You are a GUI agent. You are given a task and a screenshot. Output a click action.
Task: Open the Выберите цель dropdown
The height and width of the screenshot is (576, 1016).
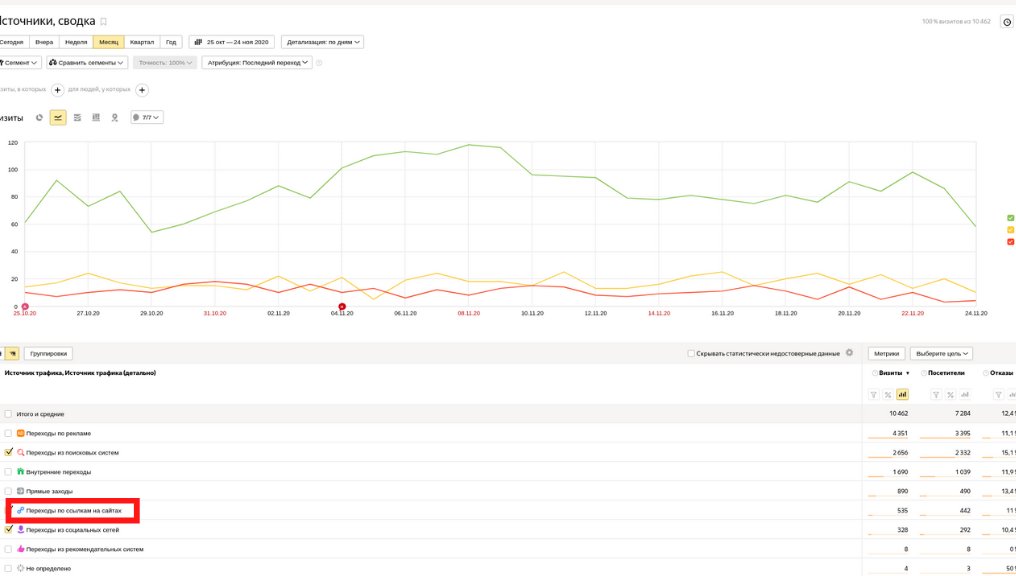point(941,353)
